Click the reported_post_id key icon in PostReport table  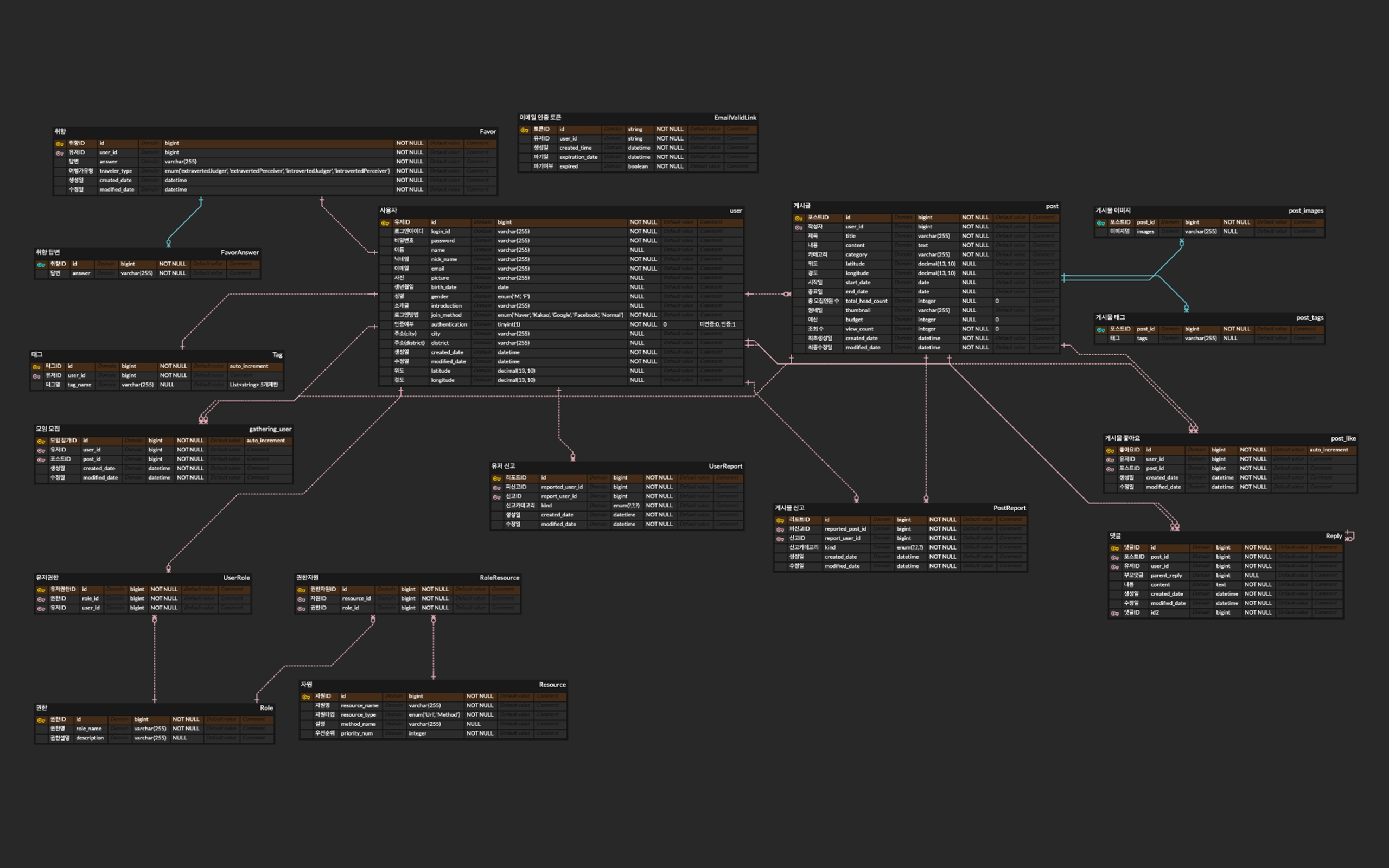[780, 529]
